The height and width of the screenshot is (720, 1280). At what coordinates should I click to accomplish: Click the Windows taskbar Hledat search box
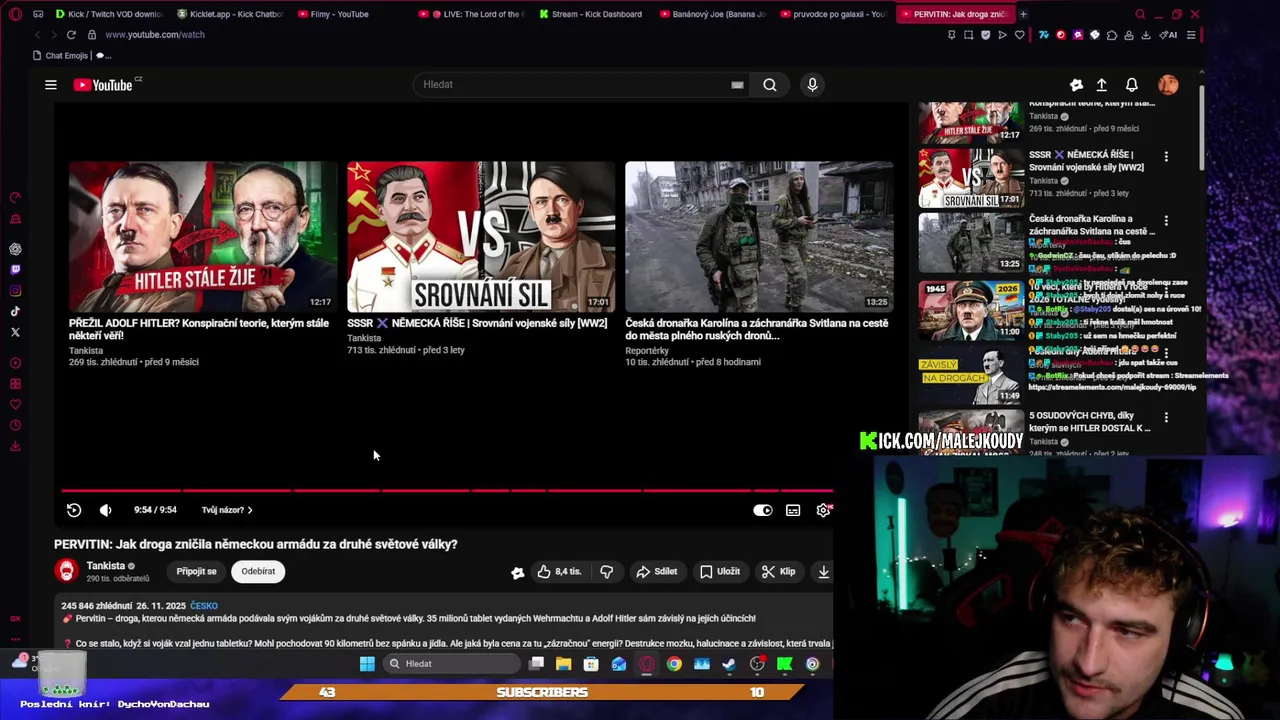452,664
